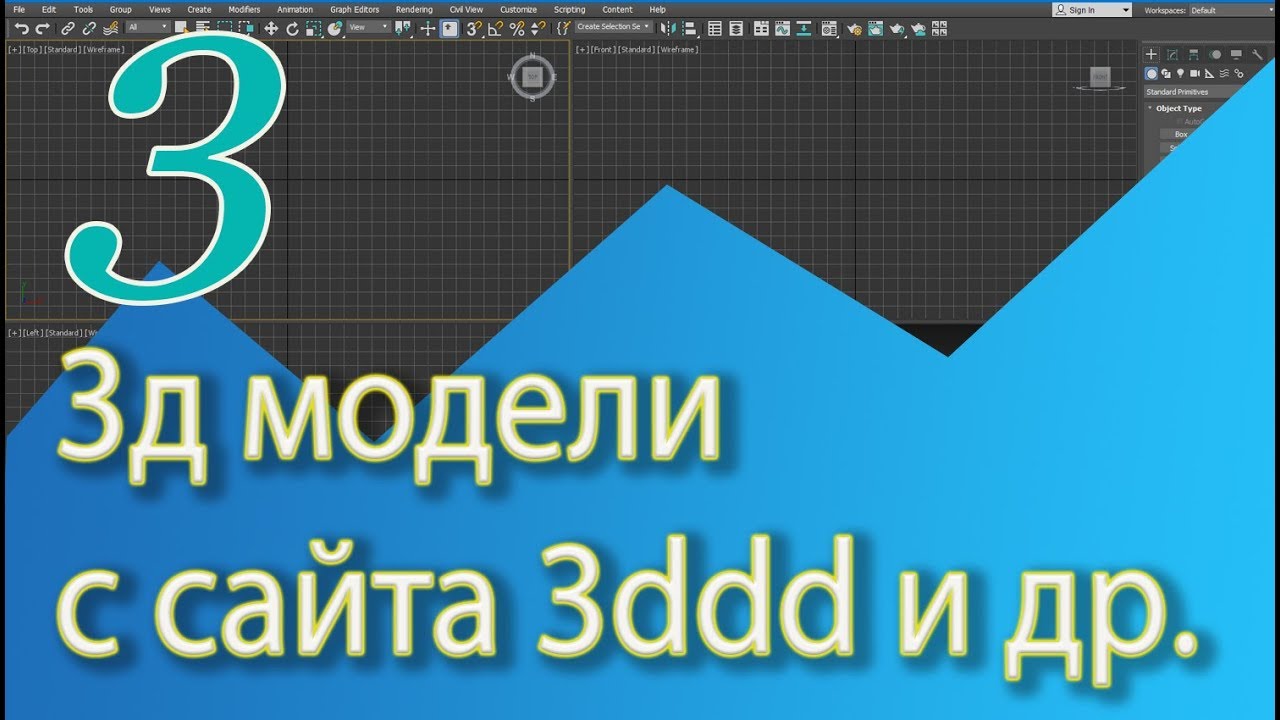Image resolution: width=1280 pixels, height=720 pixels.
Task: Toggle Select and Manipulate mode
Action: pos(427,28)
